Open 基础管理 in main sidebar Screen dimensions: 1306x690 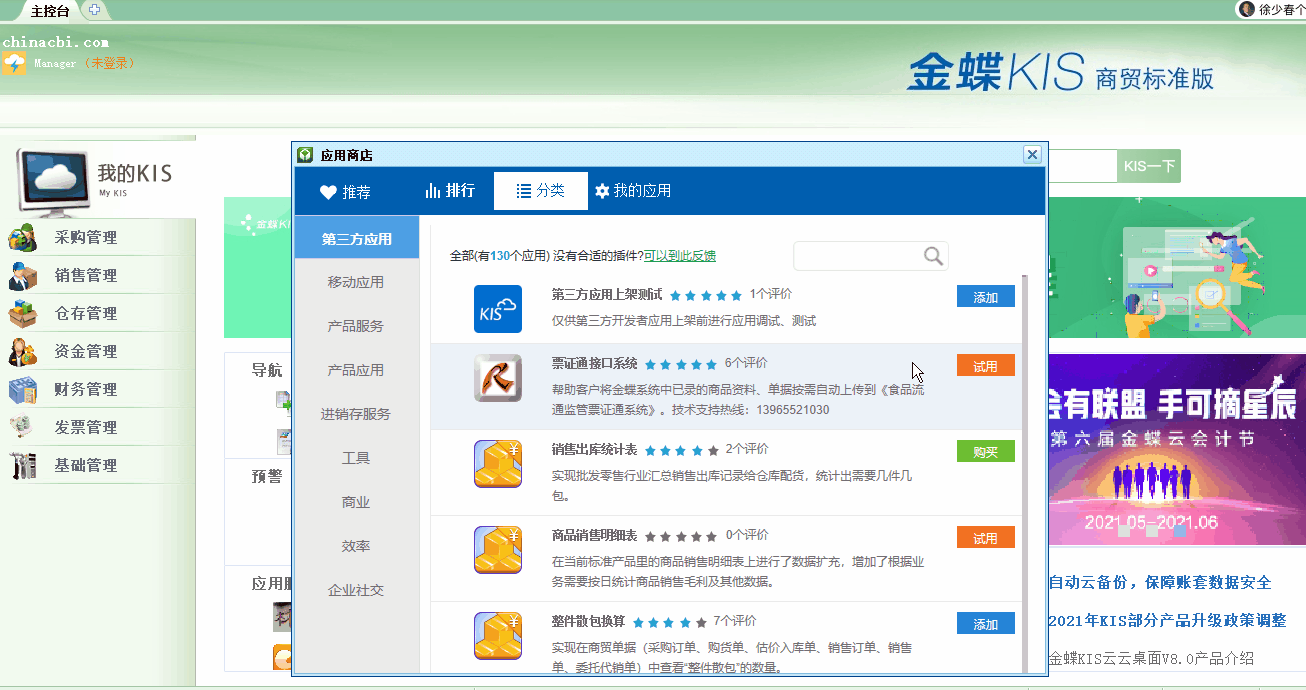click(86, 465)
